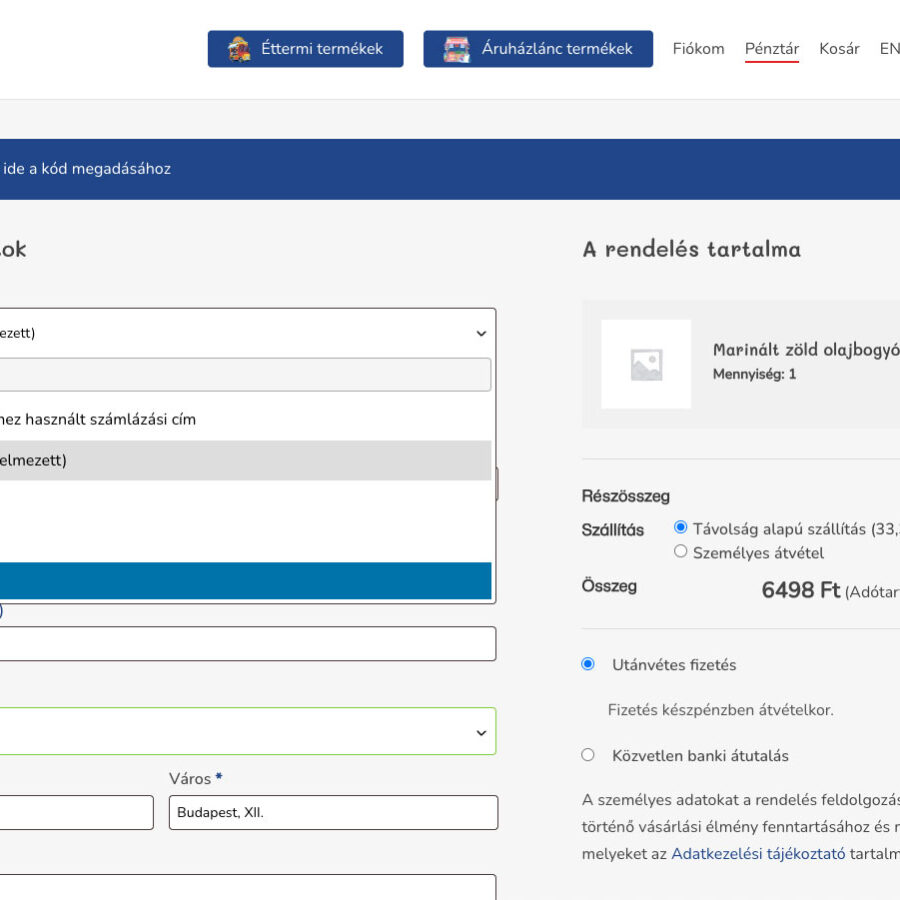
Task: Click the store icon on Áruházlánc termékek
Action: point(457,49)
